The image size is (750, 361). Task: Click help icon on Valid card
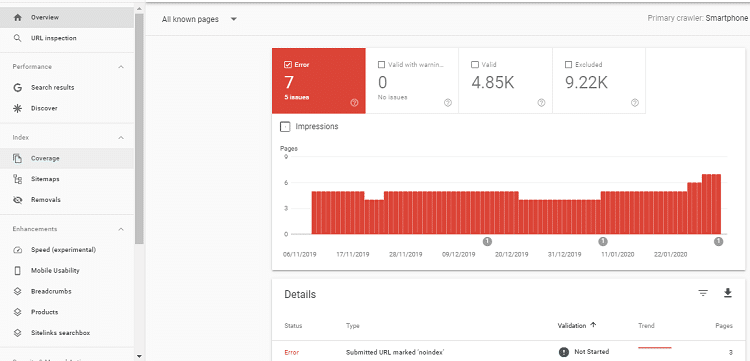coord(541,102)
